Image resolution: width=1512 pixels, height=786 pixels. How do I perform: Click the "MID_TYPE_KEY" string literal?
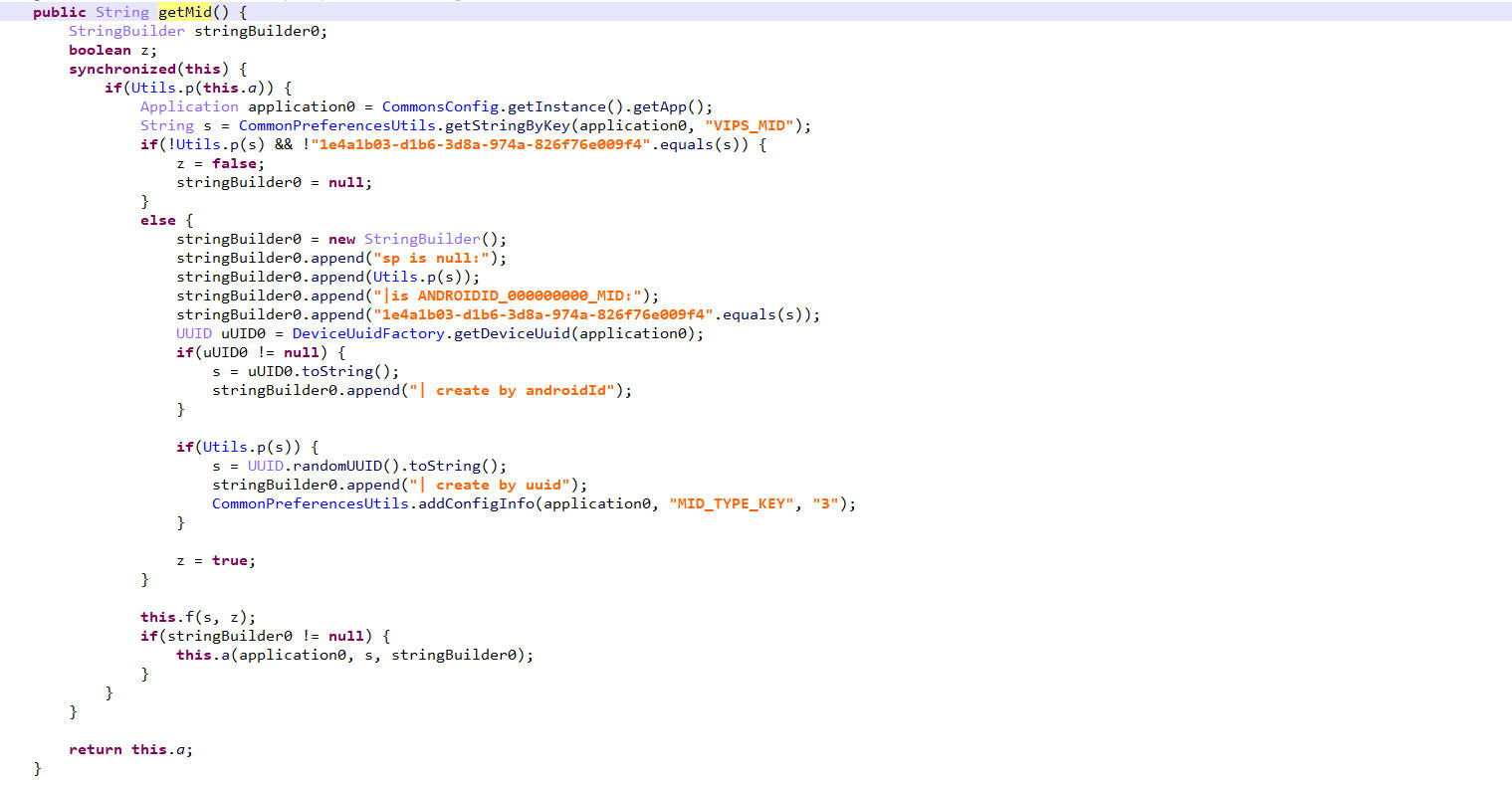(732, 503)
